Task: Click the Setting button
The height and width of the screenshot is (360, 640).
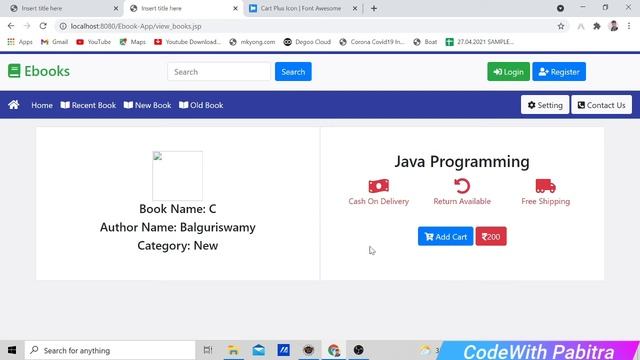Action: (x=544, y=105)
